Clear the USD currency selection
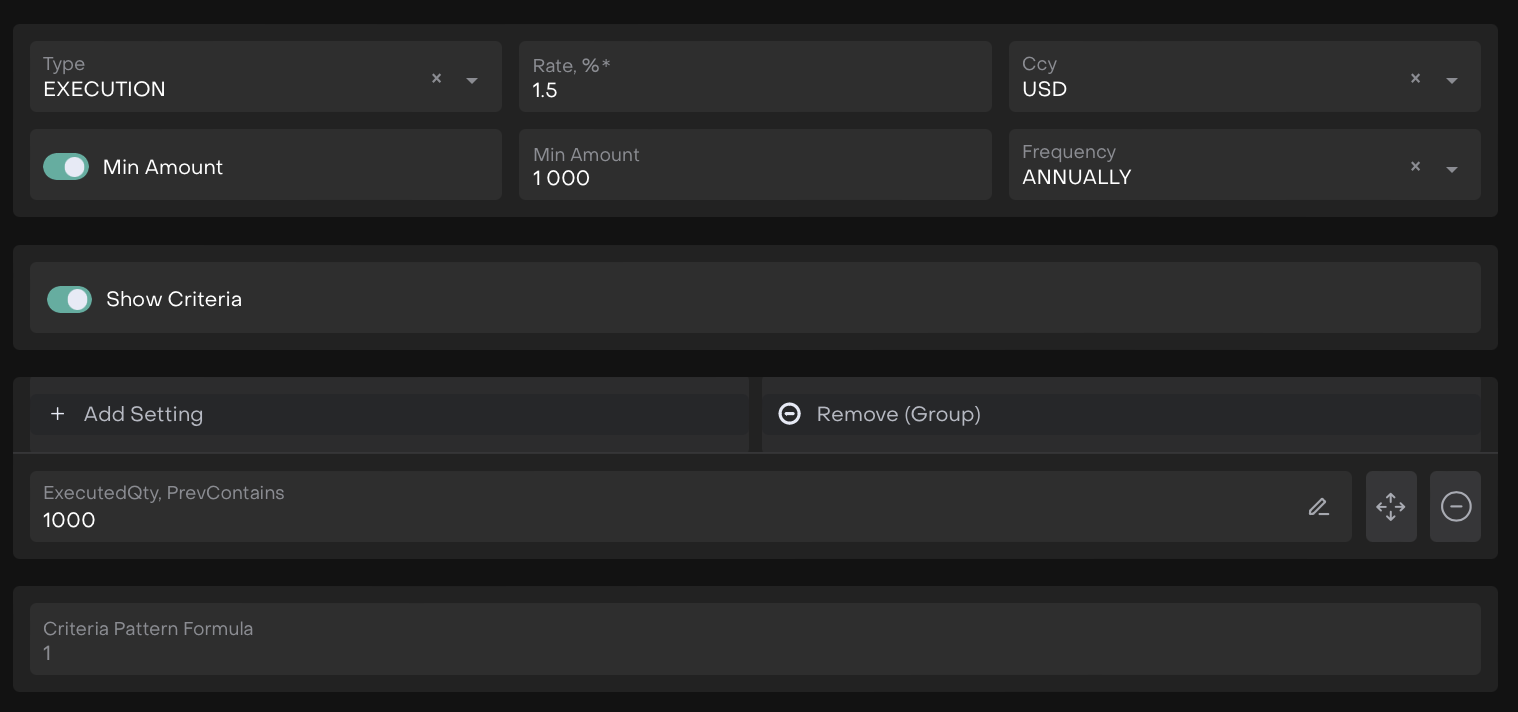 click(x=1415, y=78)
